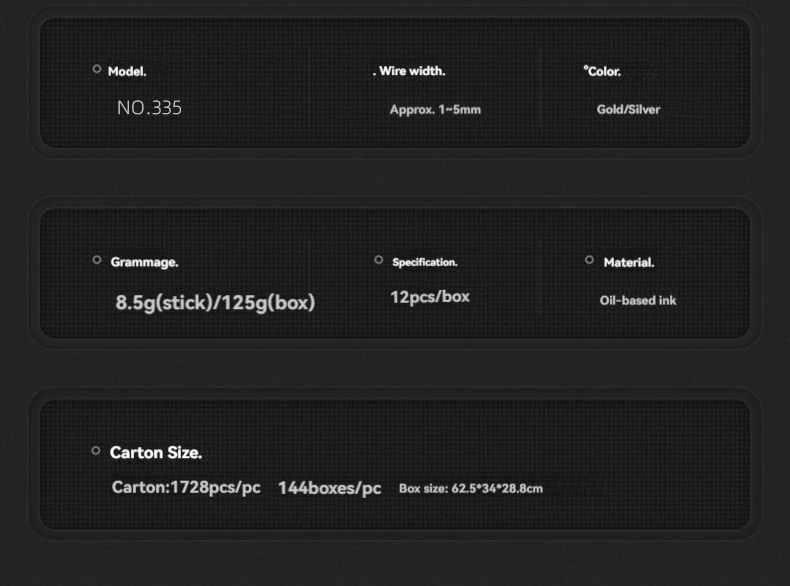Select '8.5g(stick)/125g(box)' text
Viewport: 790px width, 586px height.
215,302
